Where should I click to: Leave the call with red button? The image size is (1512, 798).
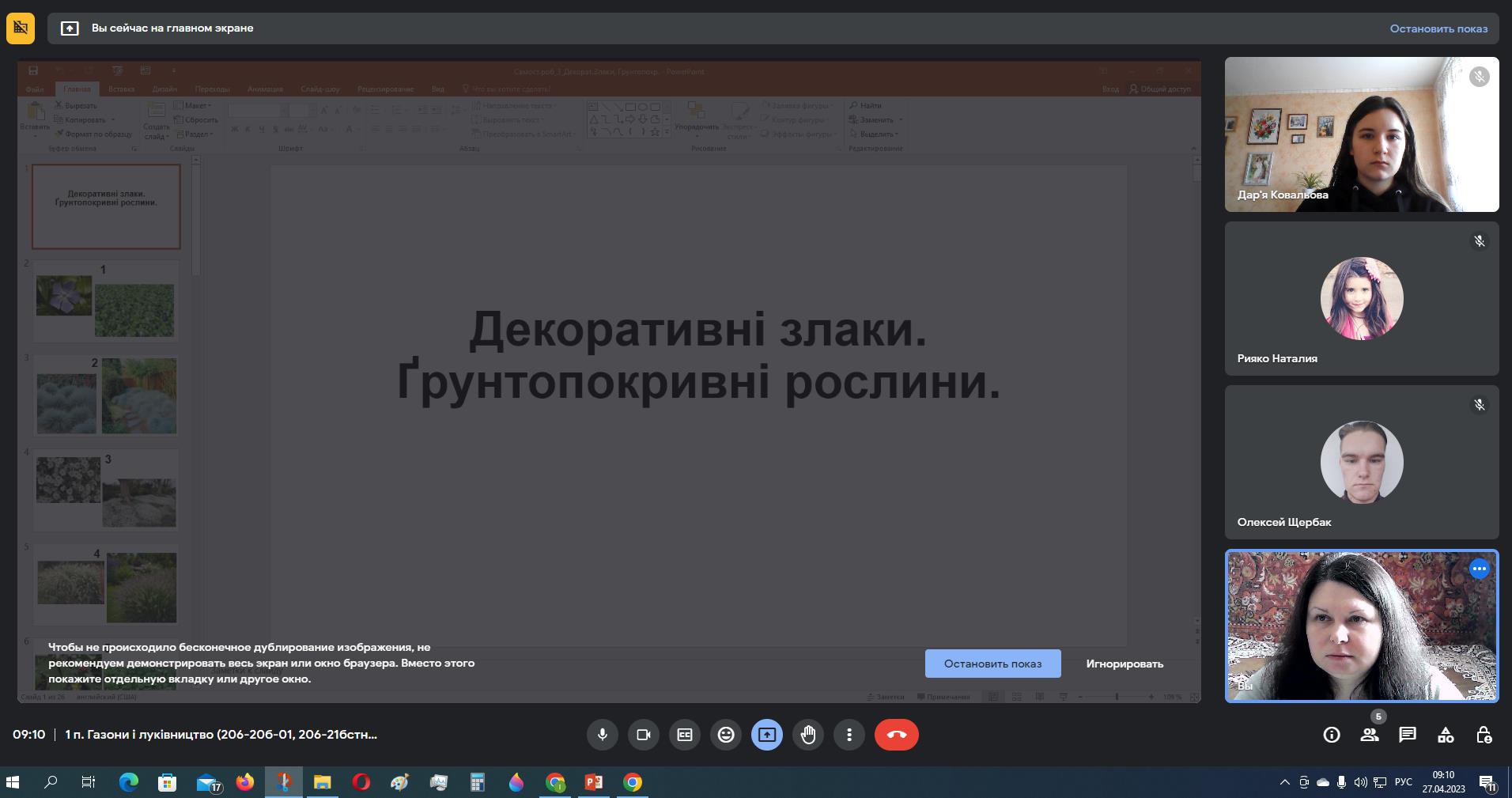coord(896,735)
